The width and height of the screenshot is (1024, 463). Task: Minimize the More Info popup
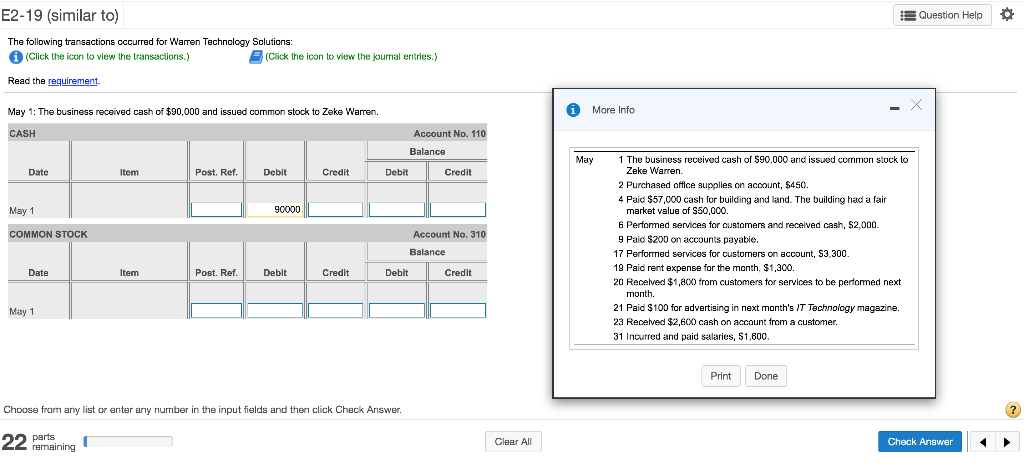coord(893,108)
